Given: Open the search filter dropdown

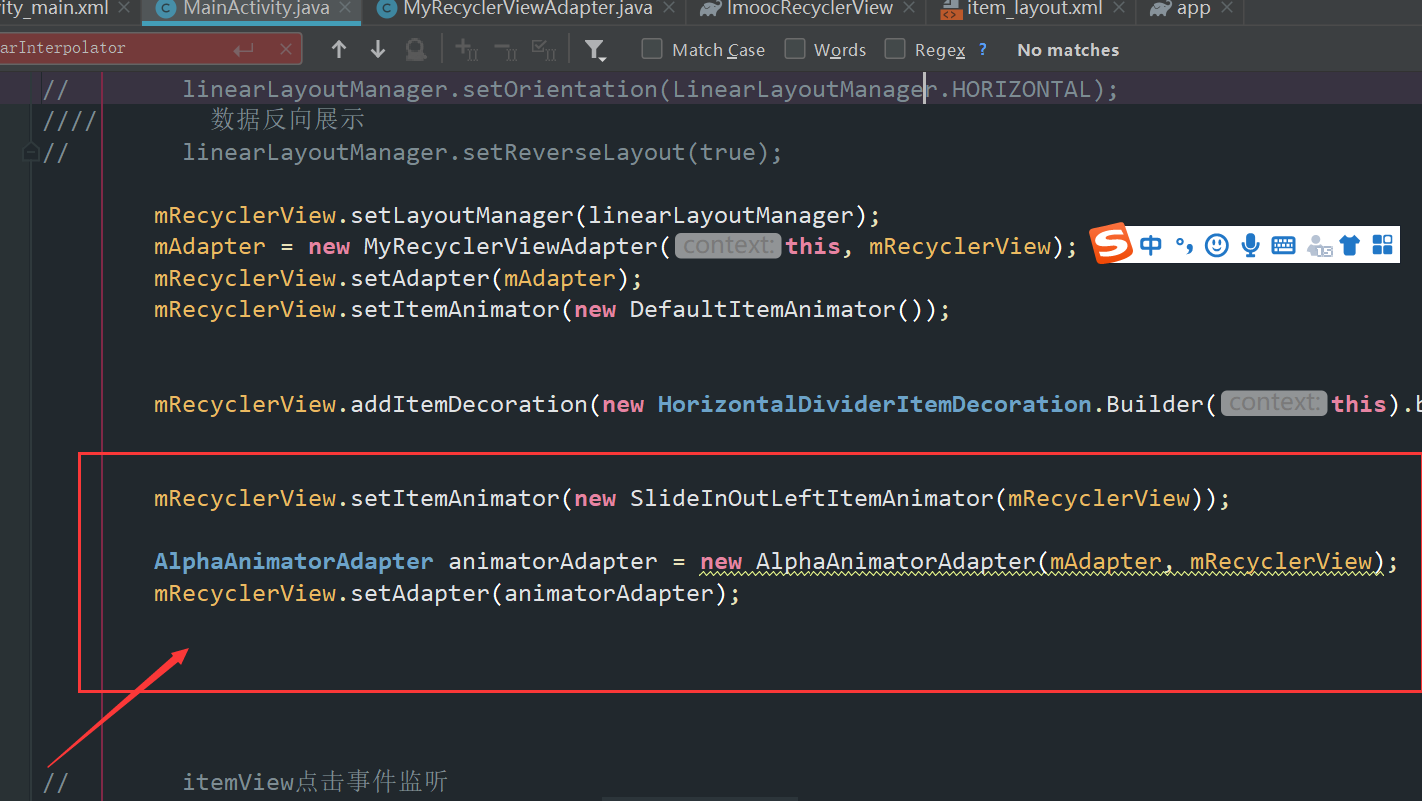Looking at the screenshot, I should click(595, 49).
